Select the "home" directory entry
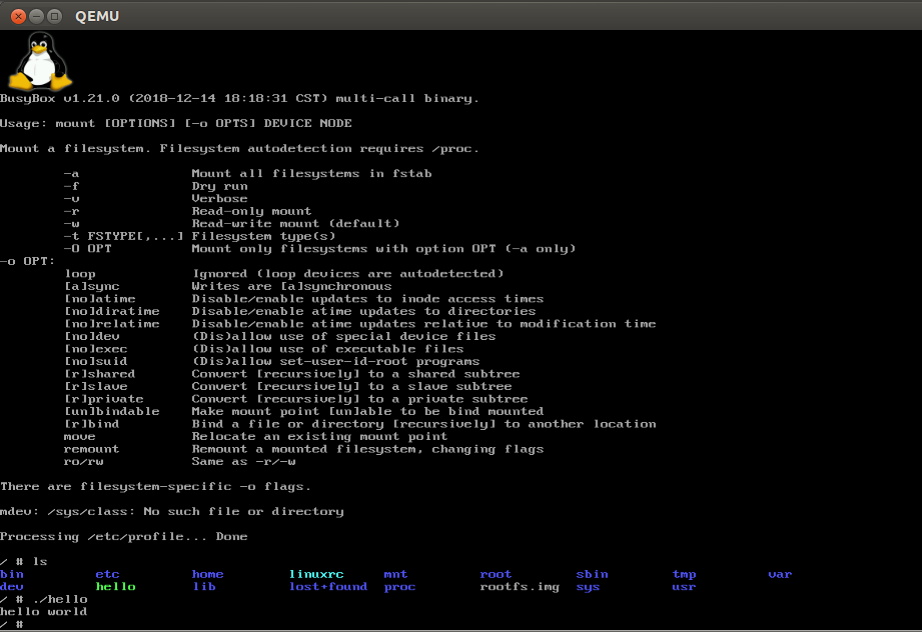 [206, 573]
